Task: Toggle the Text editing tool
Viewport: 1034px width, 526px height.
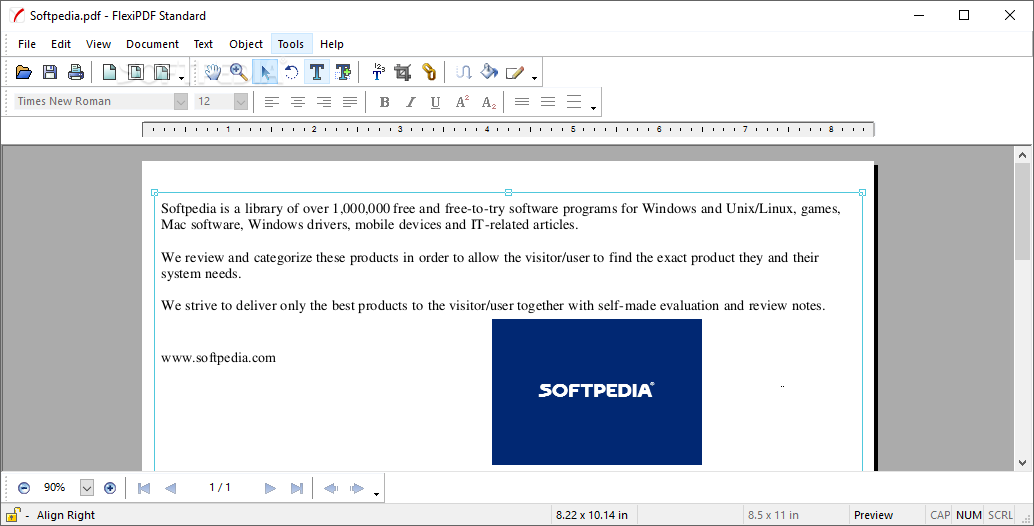Action: pos(317,72)
